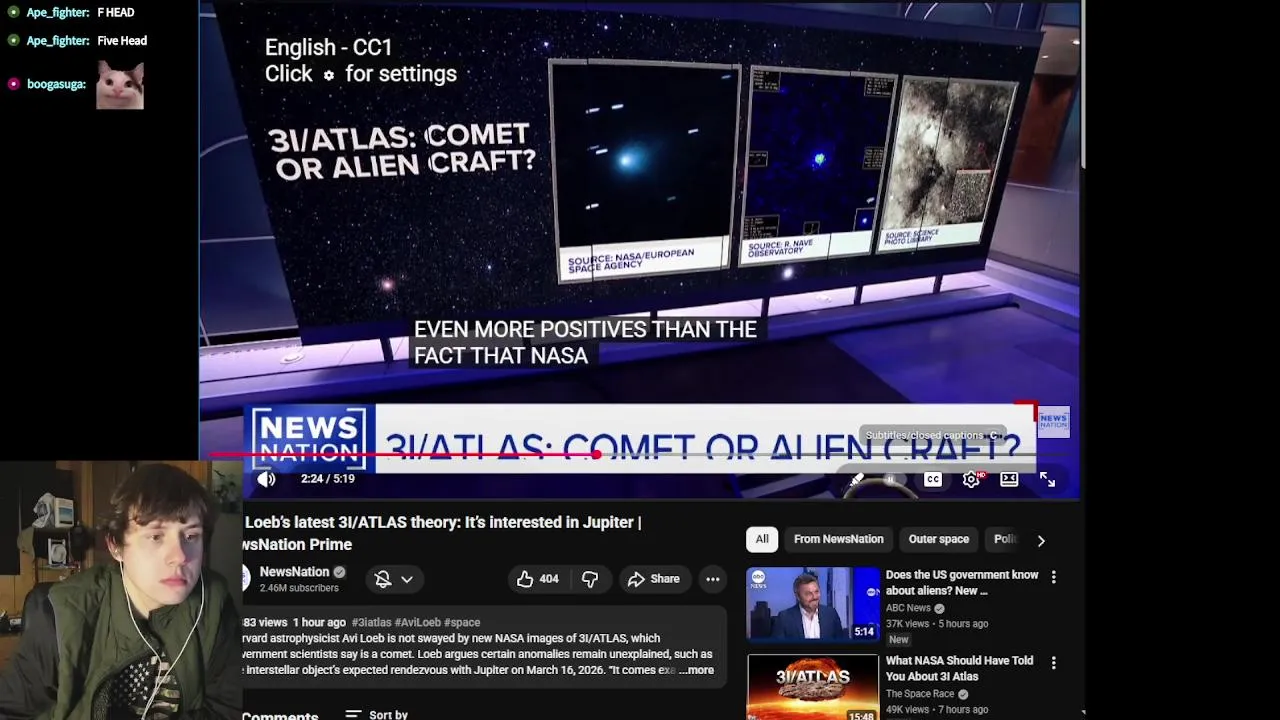
Task: Dislike the video with thumbs-down button
Action: coord(590,579)
